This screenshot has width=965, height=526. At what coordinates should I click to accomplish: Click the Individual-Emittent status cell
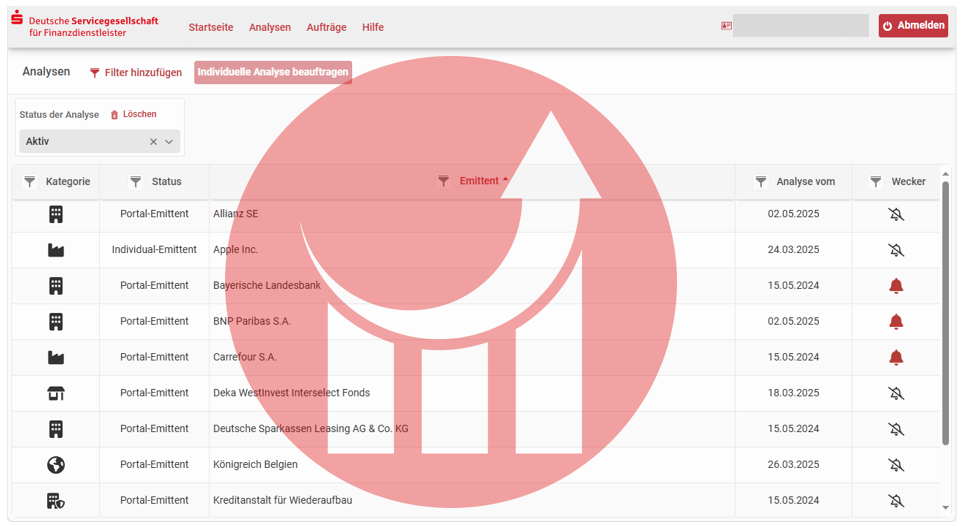pyautogui.click(x=154, y=250)
